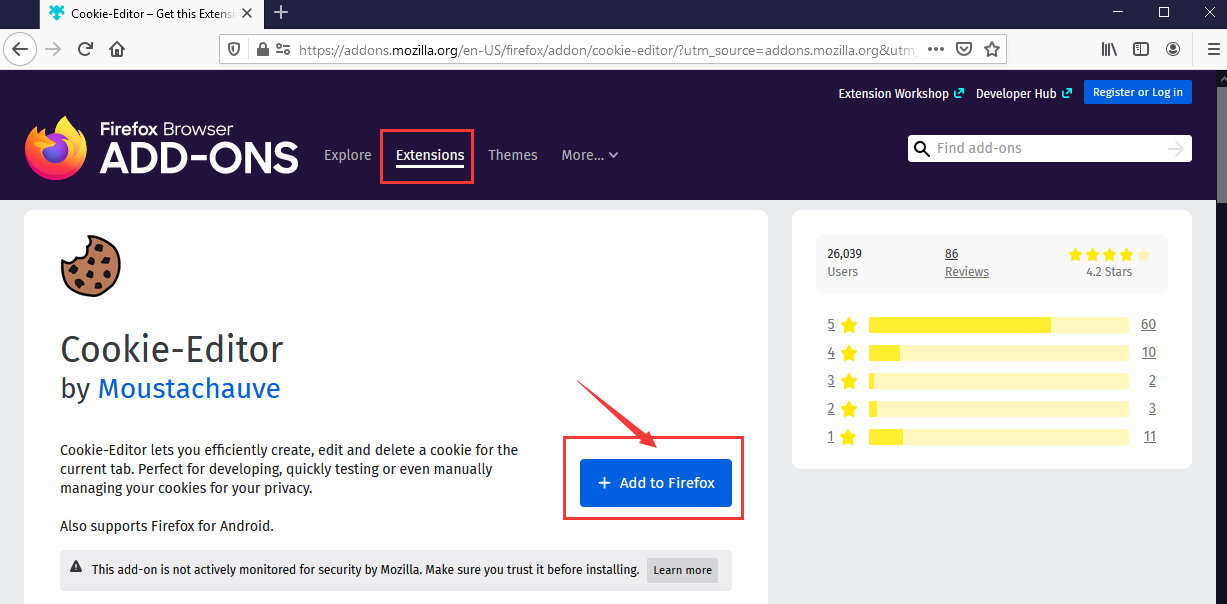1227x604 pixels.
Task: Click the warning triangle icon
Action: pyautogui.click(x=76, y=568)
